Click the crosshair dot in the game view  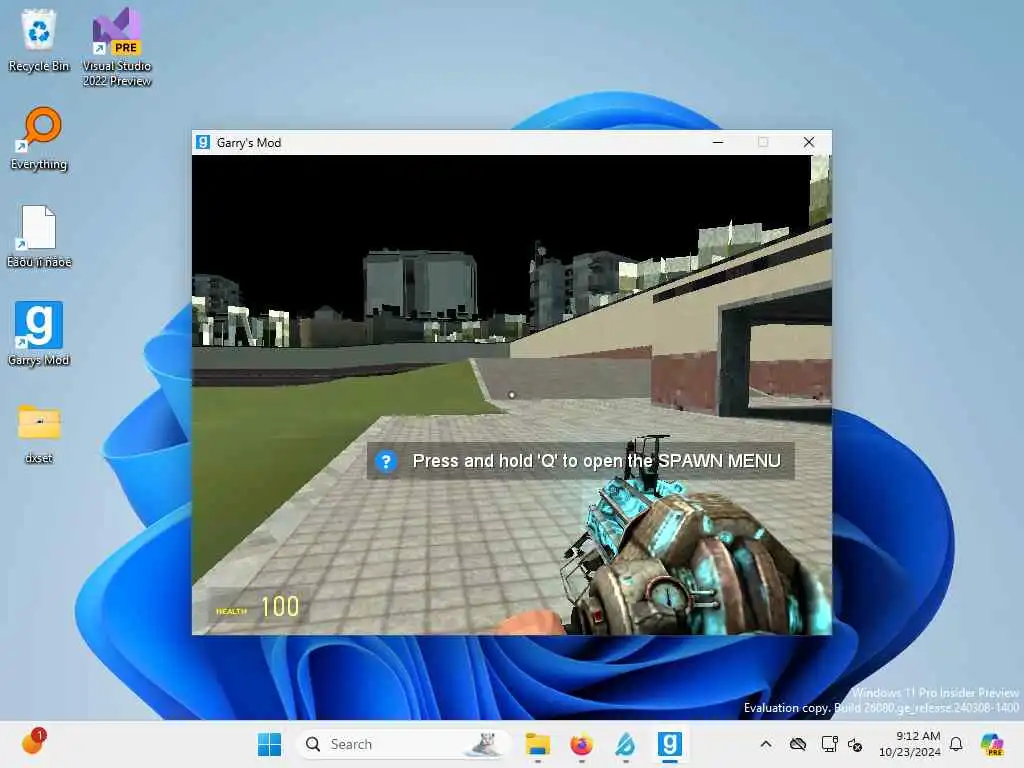point(512,394)
